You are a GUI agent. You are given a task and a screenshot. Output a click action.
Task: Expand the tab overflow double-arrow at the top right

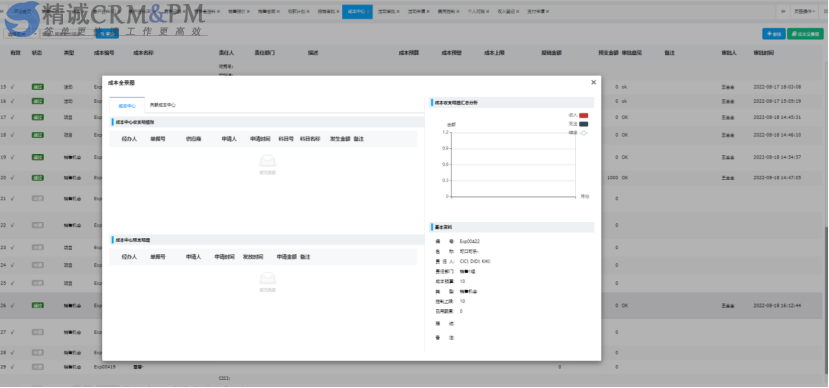[x=782, y=11]
